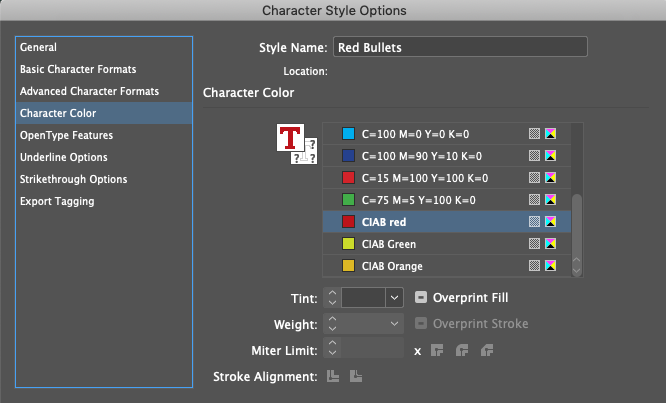Open Strikethrough Options section
The width and height of the screenshot is (666, 403).
click(x=104, y=179)
